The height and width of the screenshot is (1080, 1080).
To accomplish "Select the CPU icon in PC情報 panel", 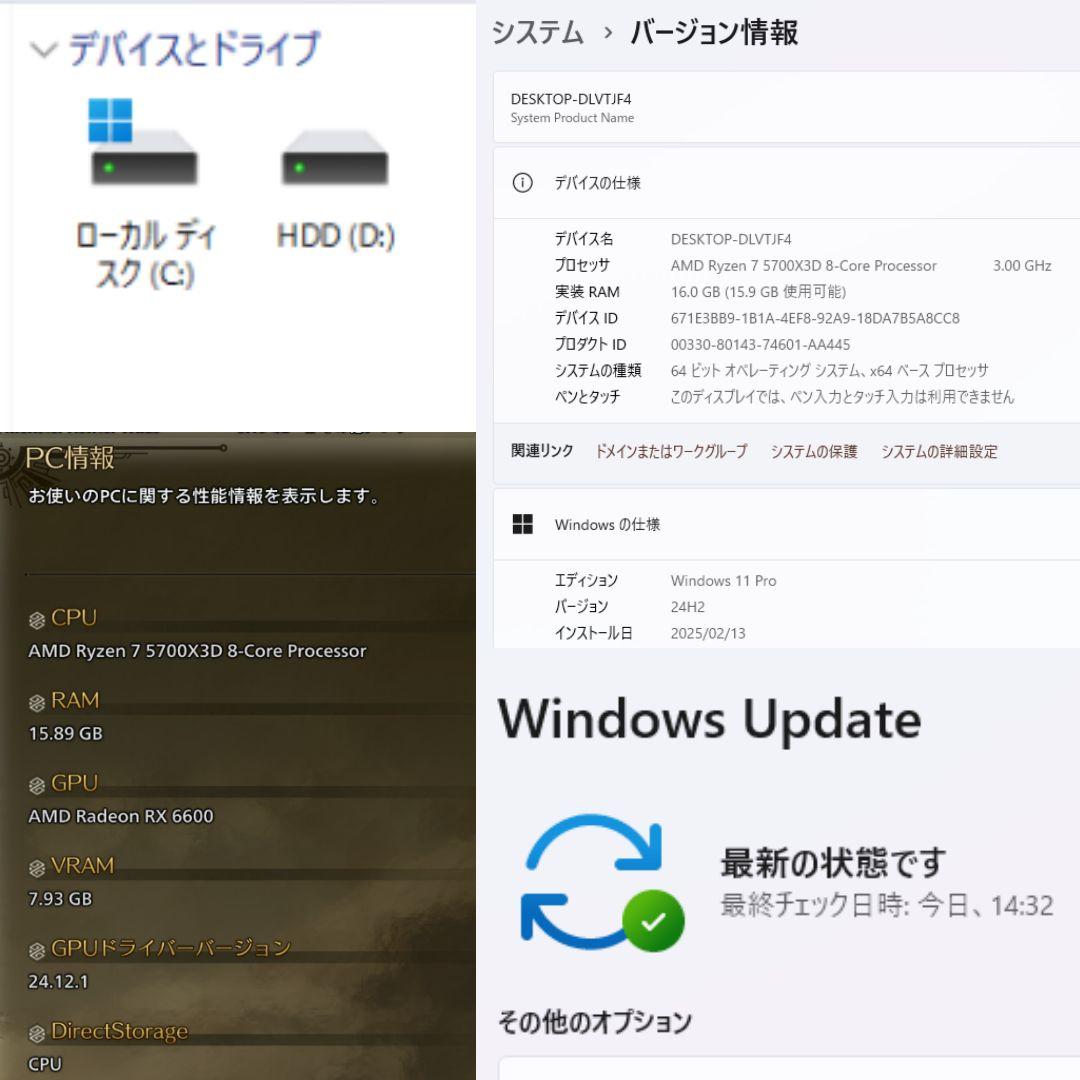I will tap(35, 617).
